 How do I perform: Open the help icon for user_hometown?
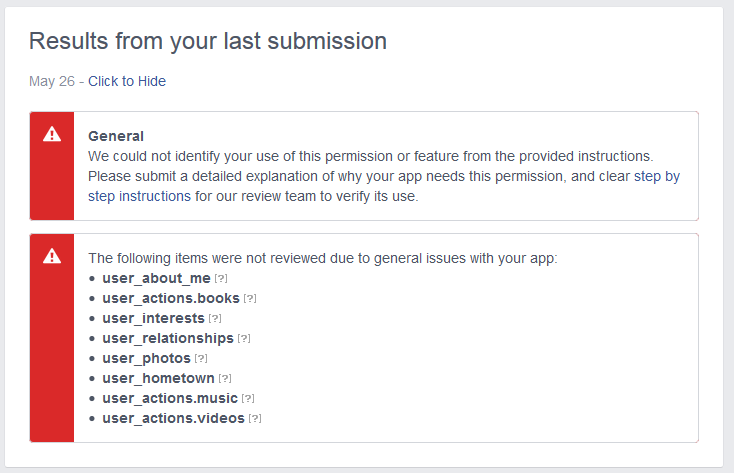(x=225, y=378)
